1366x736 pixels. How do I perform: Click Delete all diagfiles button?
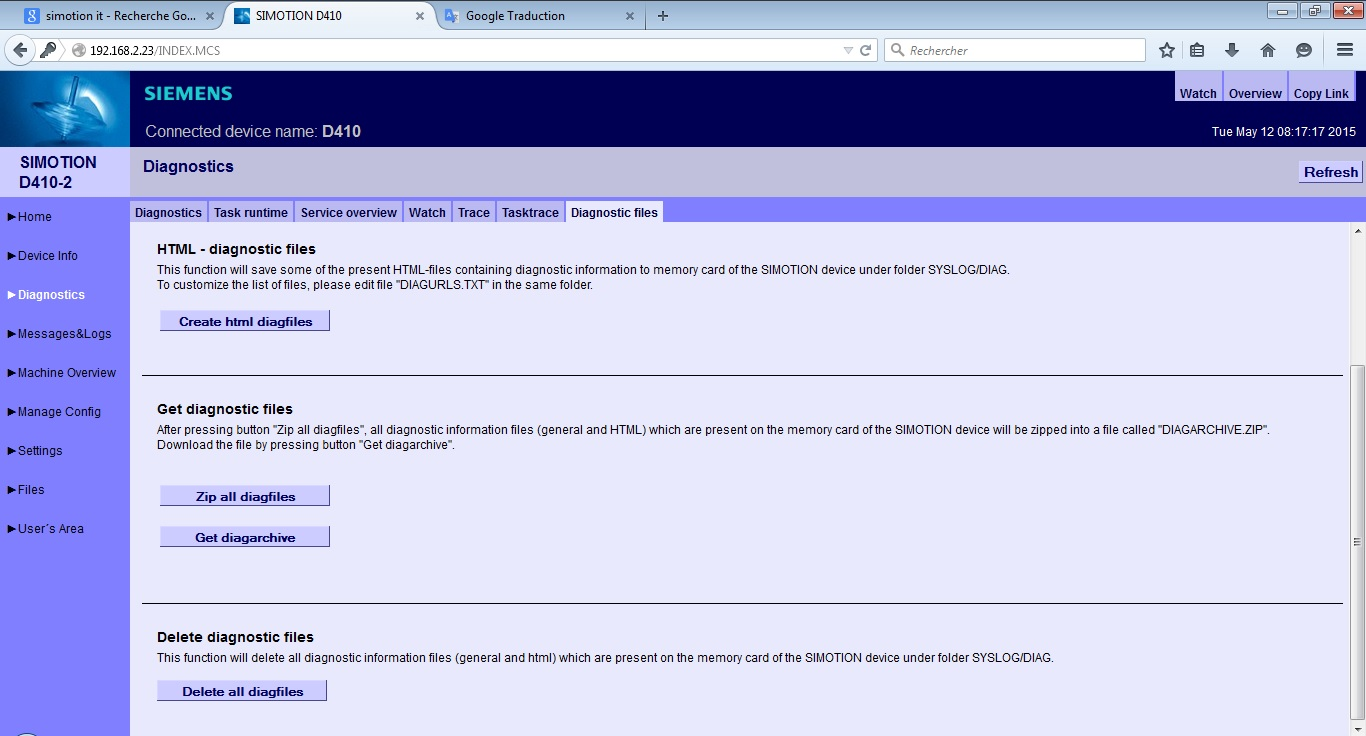[242, 691]
